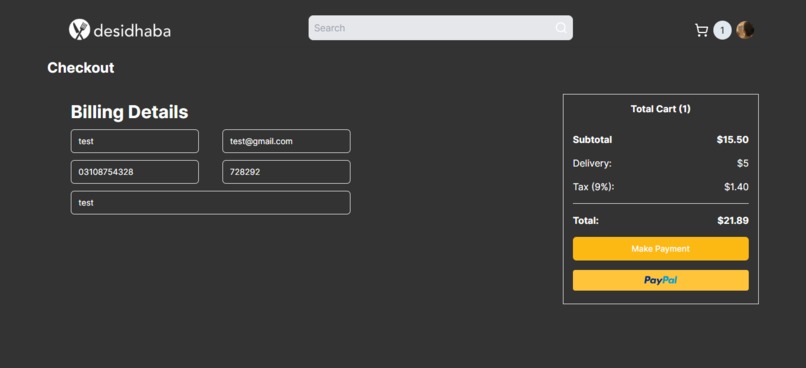
Task: Click the cart count badge showing 1
Action: [x=722, y=30]
